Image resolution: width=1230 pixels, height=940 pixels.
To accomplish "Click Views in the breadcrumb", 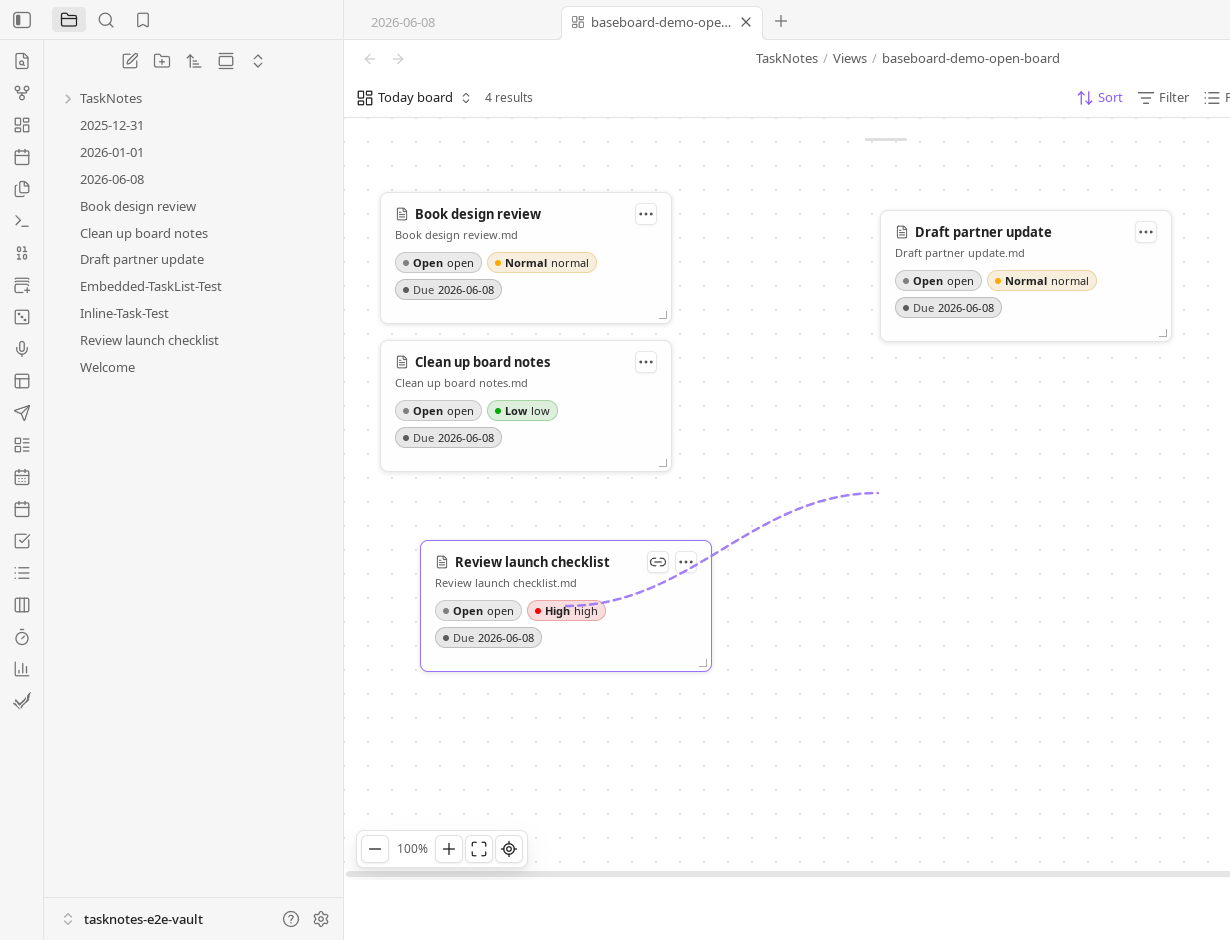I will pyautogui.click(x=850, y=59).
